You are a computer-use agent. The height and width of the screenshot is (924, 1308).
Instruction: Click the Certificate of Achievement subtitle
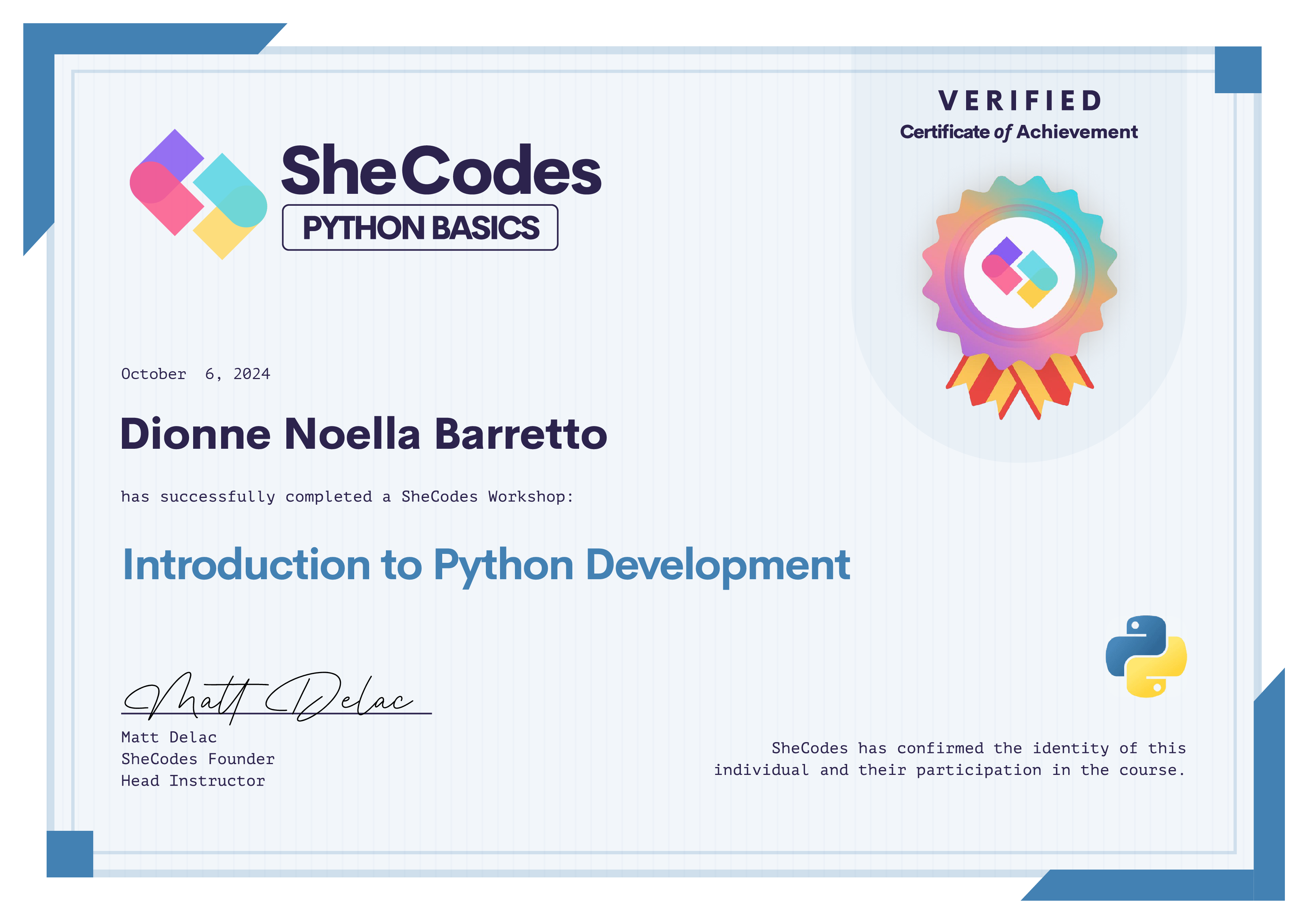tap(1019, 132)
